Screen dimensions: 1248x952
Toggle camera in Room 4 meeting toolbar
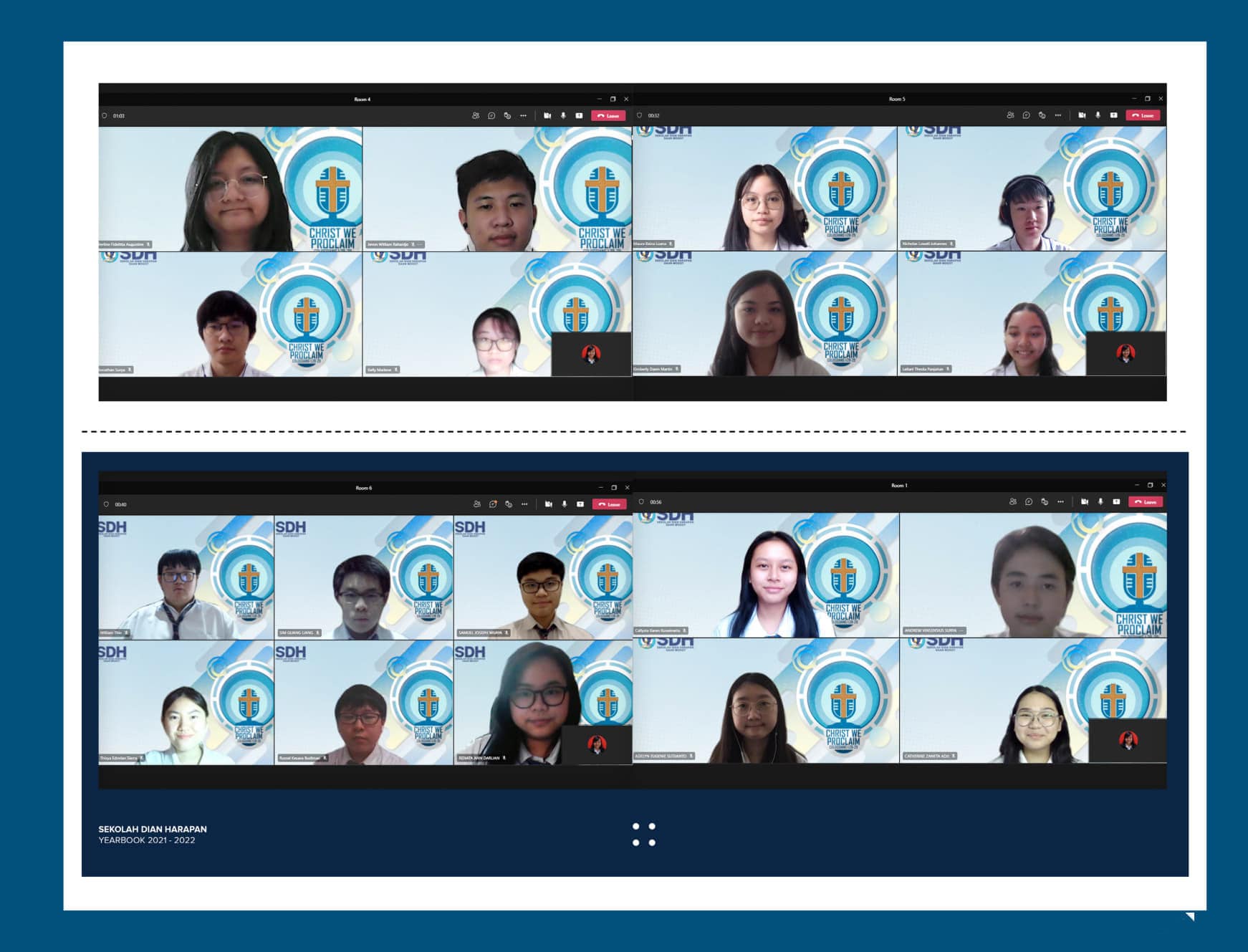(547, 115)
